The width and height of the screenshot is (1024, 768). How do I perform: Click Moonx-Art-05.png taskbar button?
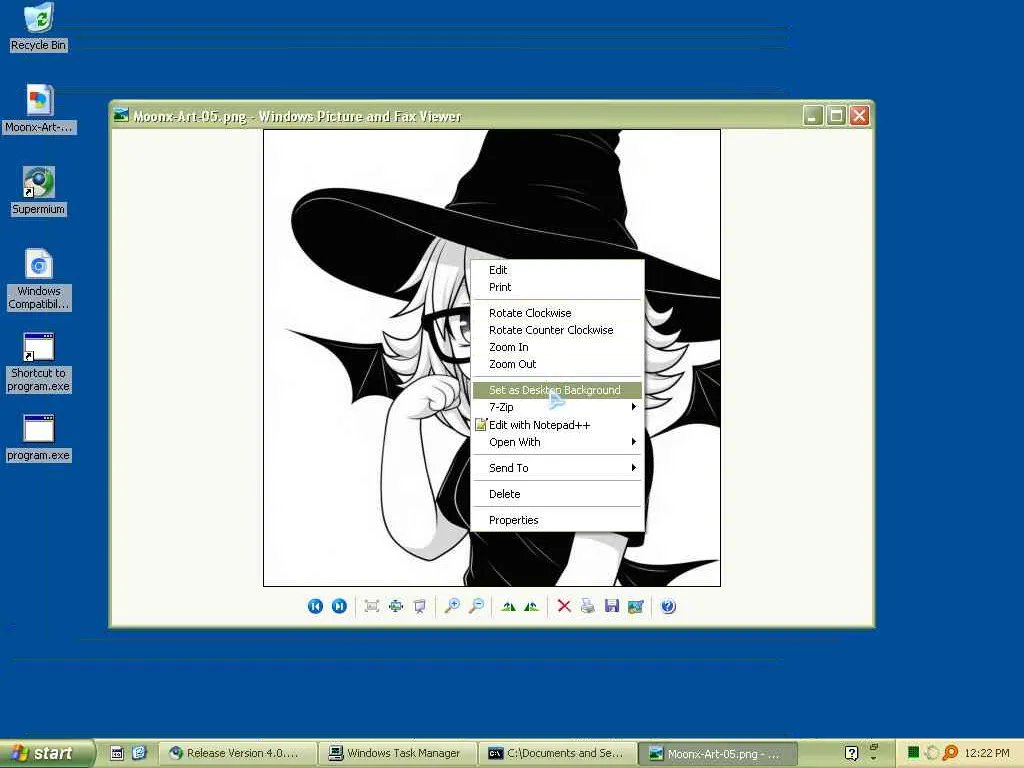(718, 753)
